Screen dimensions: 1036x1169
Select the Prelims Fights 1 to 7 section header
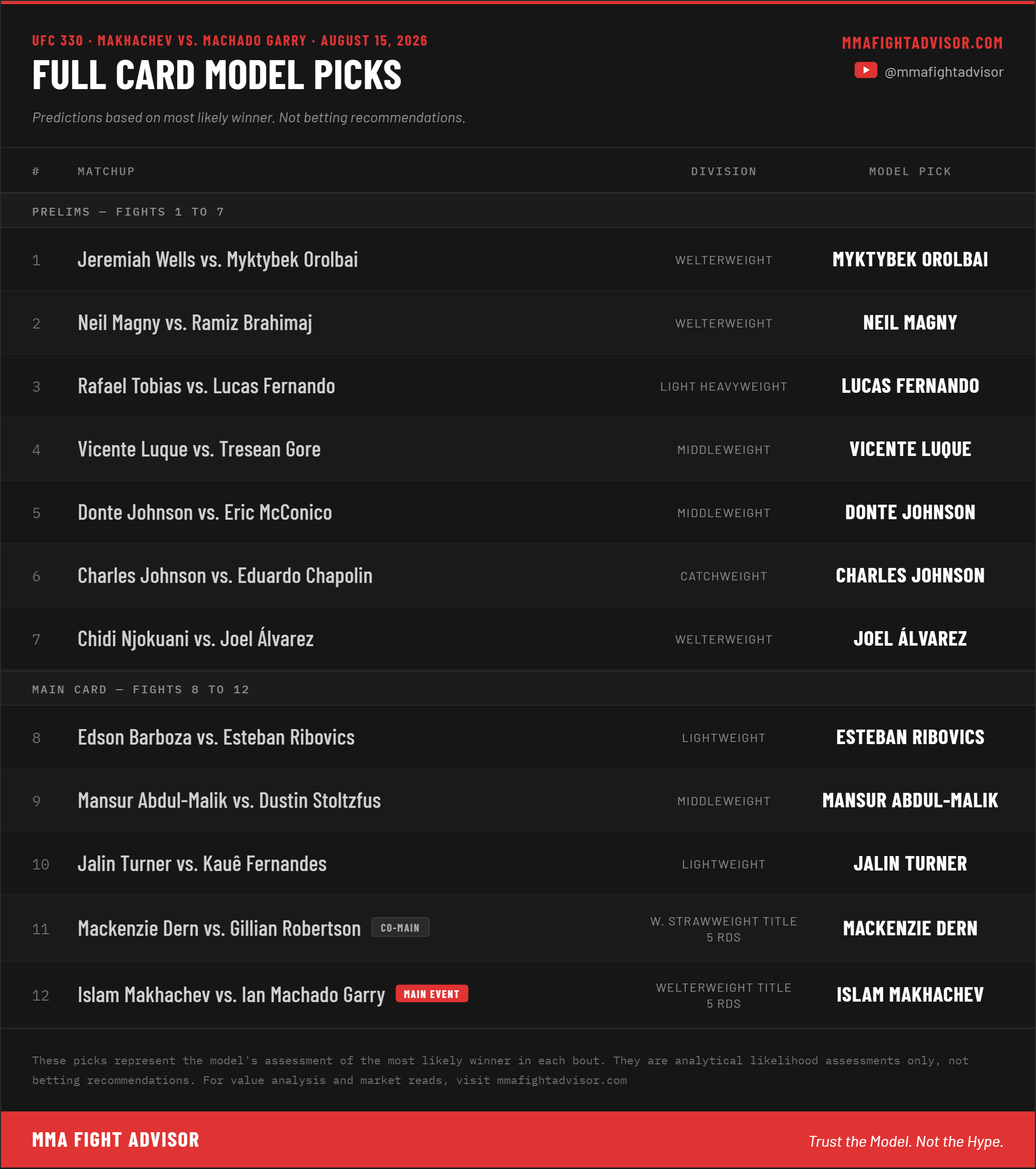click(x=518, y=211)
